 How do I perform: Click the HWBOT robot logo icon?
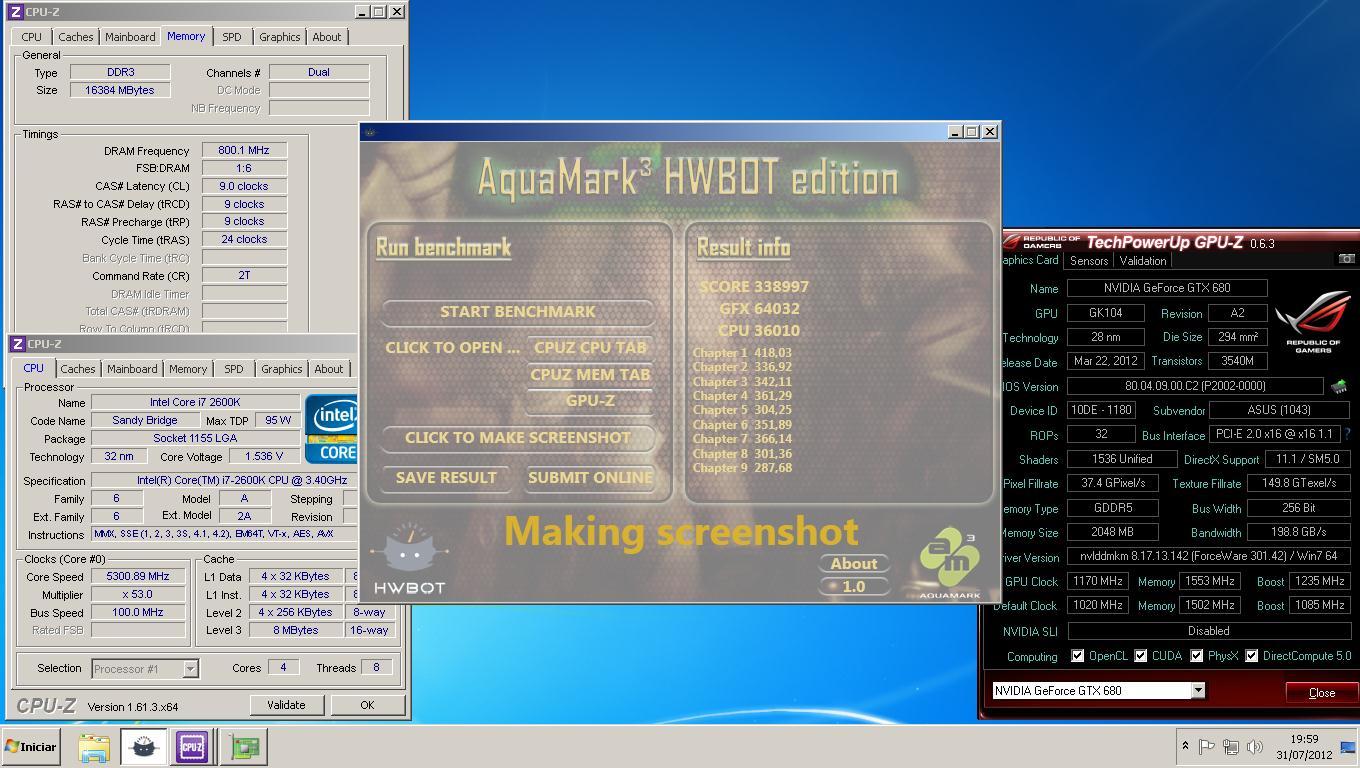pos(409,558)
